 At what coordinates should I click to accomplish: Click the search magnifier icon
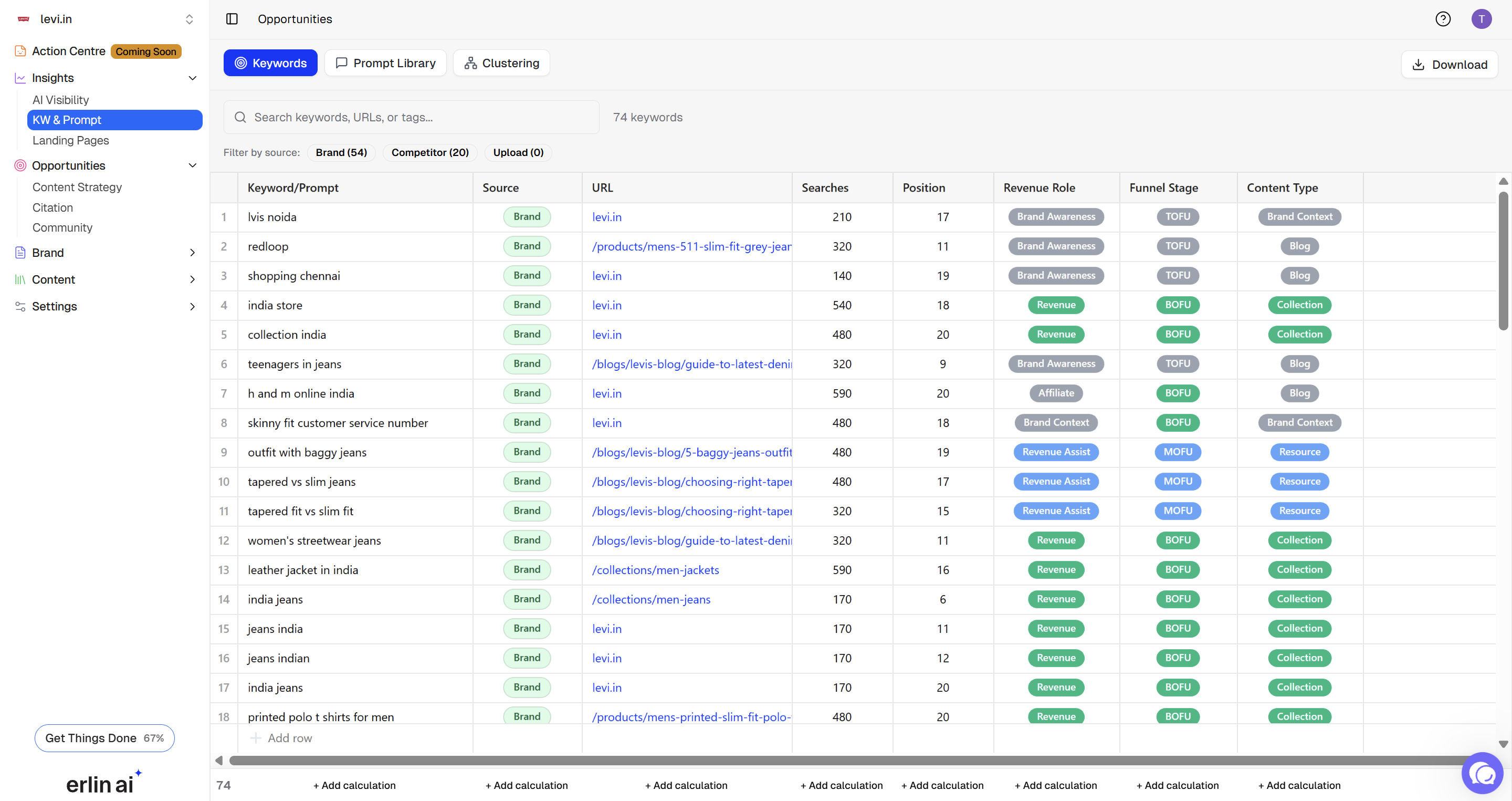pos(240,118)
